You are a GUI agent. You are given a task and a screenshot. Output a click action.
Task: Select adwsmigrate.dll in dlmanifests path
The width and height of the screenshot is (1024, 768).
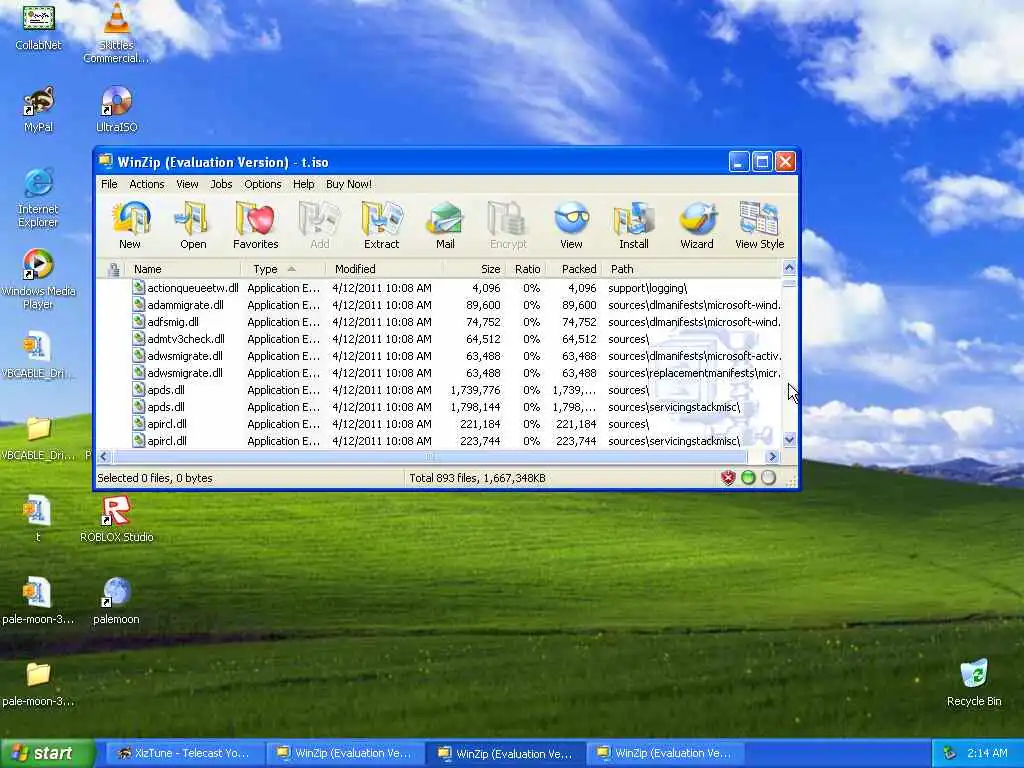[x=439, y=356]
